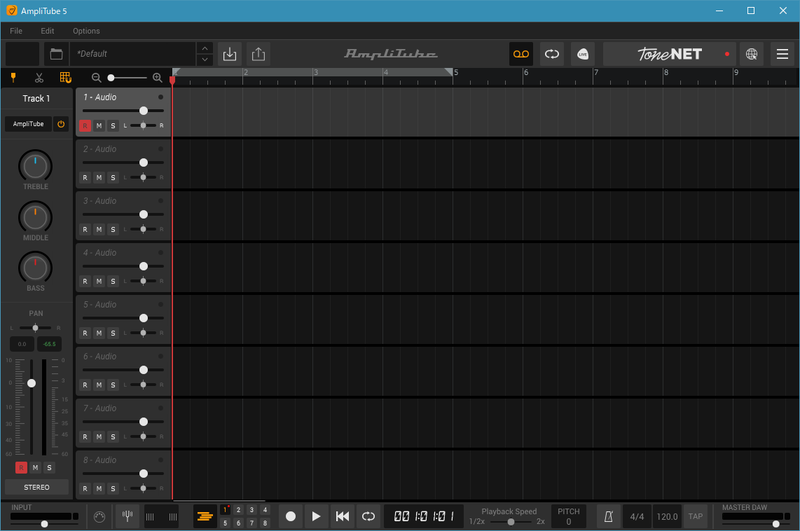Click the 1 - Audio volume slider

click(x=123, y=111)
